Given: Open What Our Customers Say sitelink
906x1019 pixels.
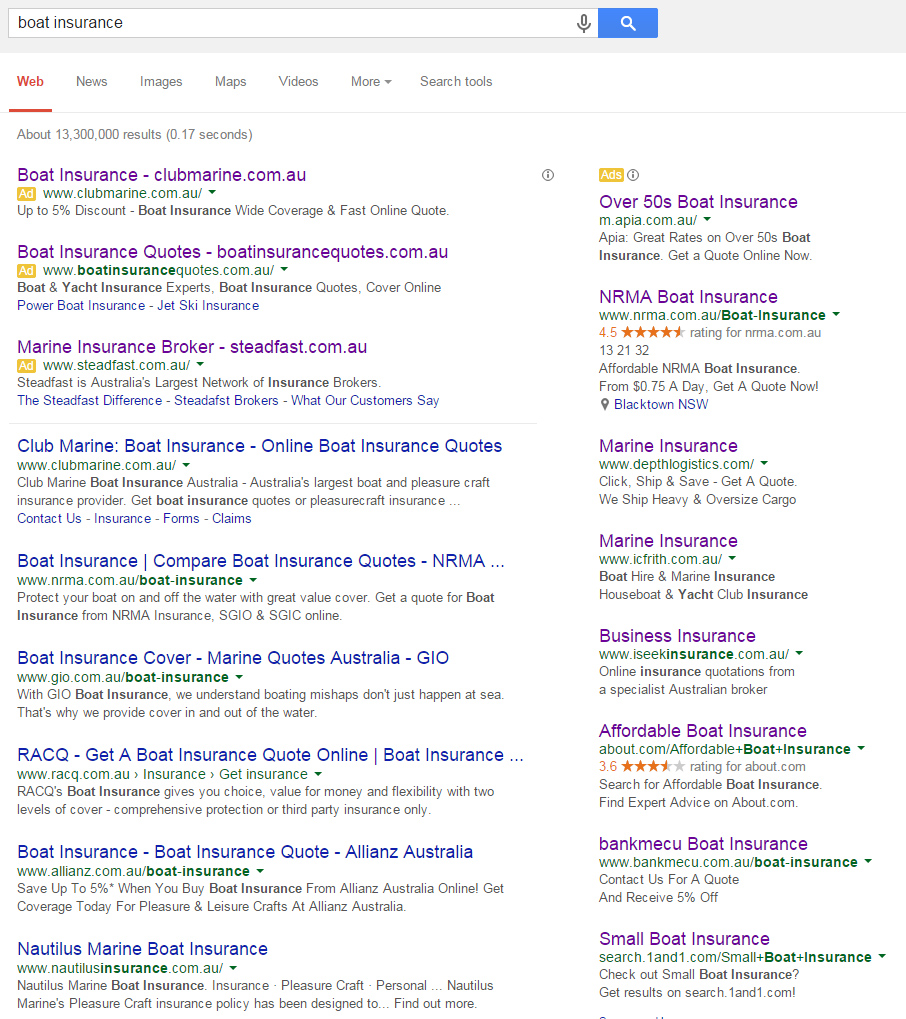Looking at the screenshot, I should (365, 400).
